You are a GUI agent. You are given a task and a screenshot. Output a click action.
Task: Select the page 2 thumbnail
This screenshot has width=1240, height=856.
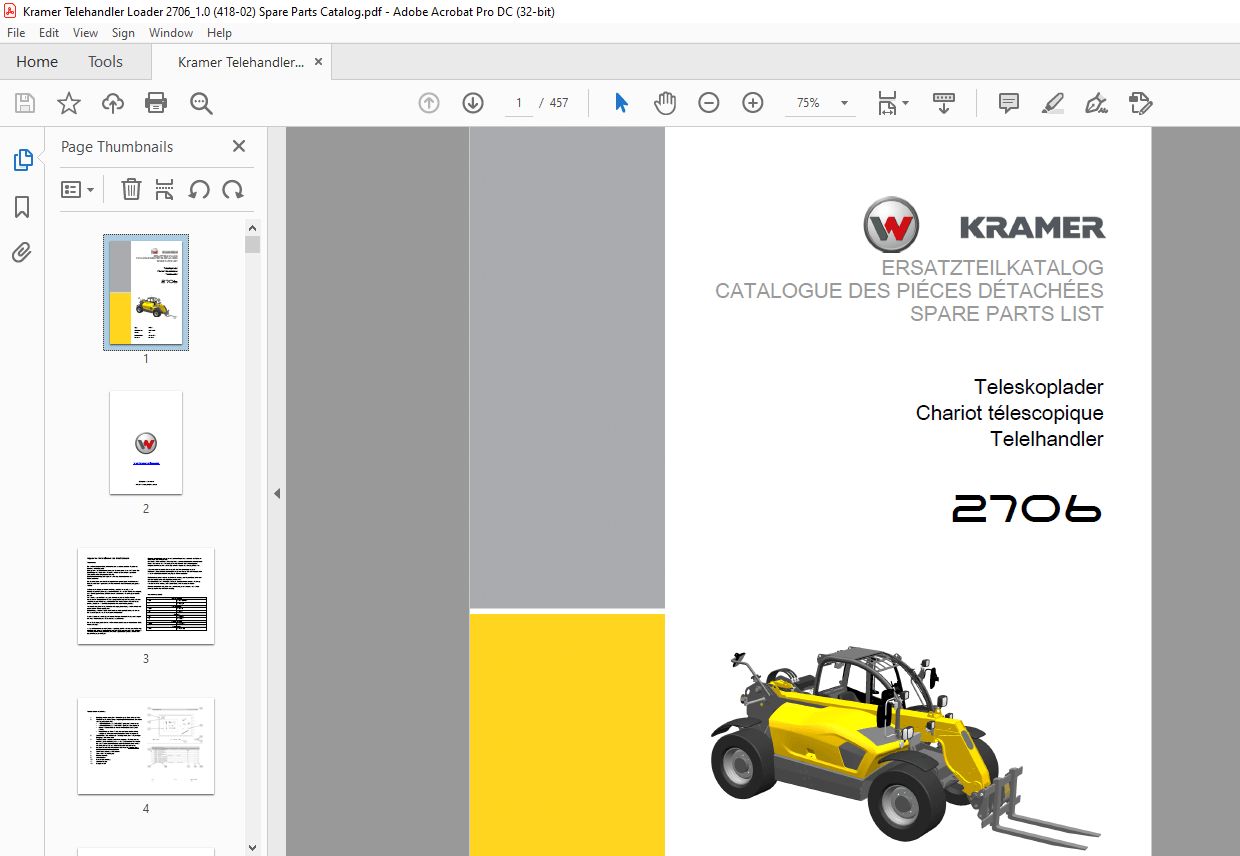point(145,442)
